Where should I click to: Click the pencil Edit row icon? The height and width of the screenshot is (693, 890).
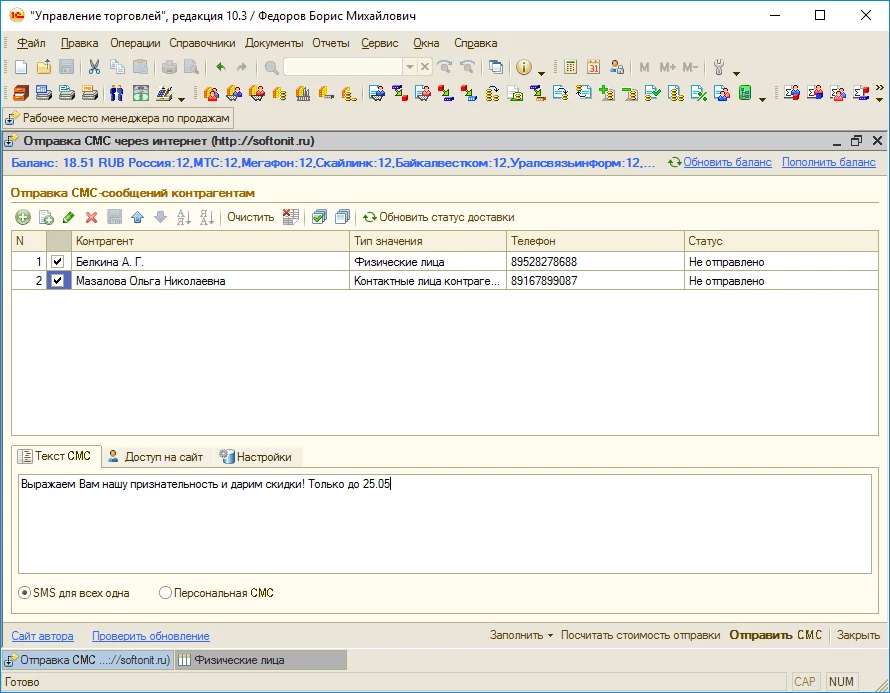tap(68, 217)
